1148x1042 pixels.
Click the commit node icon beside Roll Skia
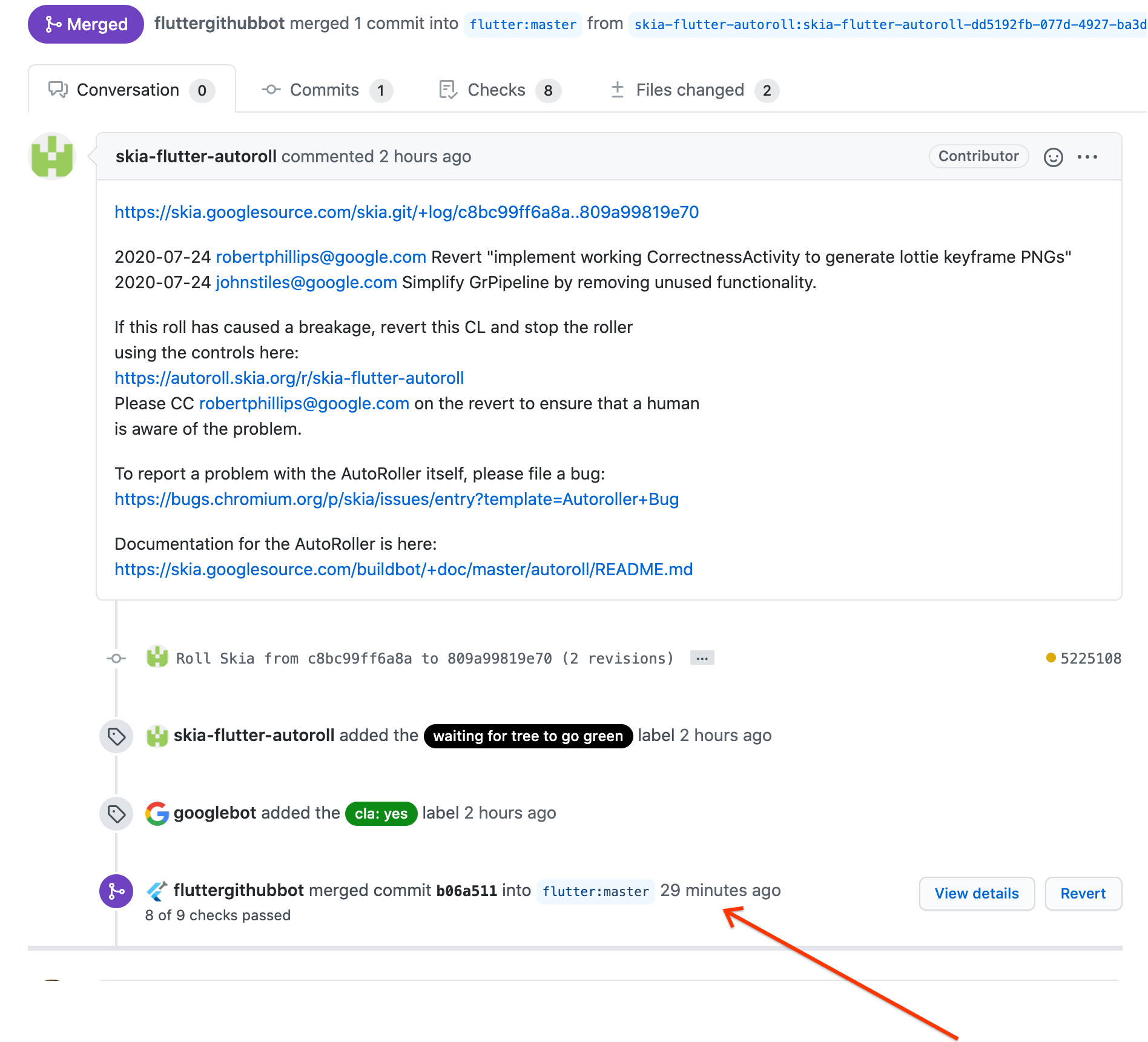(116, 658)
